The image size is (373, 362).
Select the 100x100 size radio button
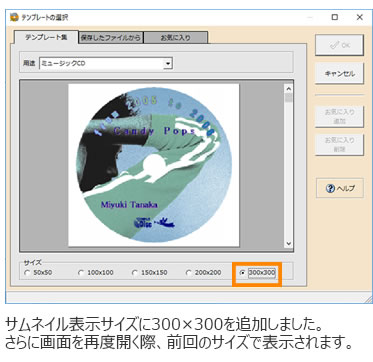(81, 273)
